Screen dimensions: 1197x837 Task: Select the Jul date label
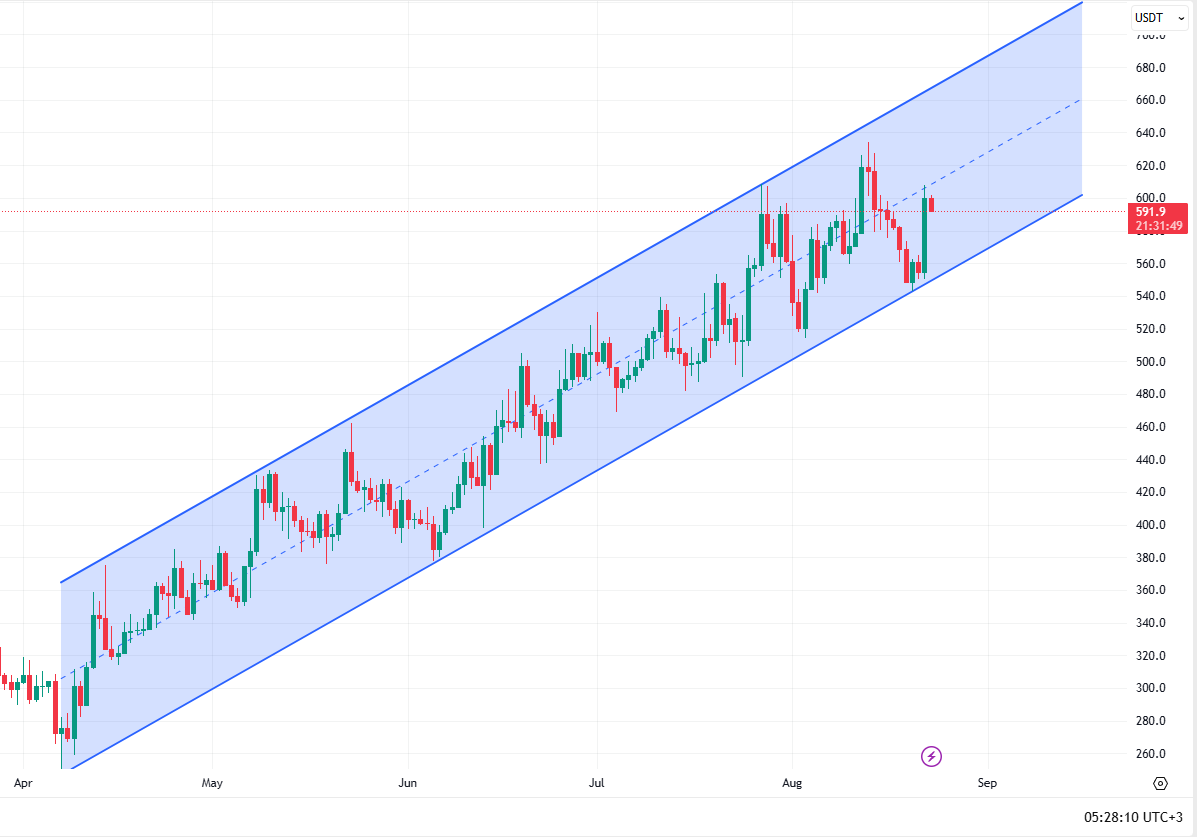click(596, 783)
